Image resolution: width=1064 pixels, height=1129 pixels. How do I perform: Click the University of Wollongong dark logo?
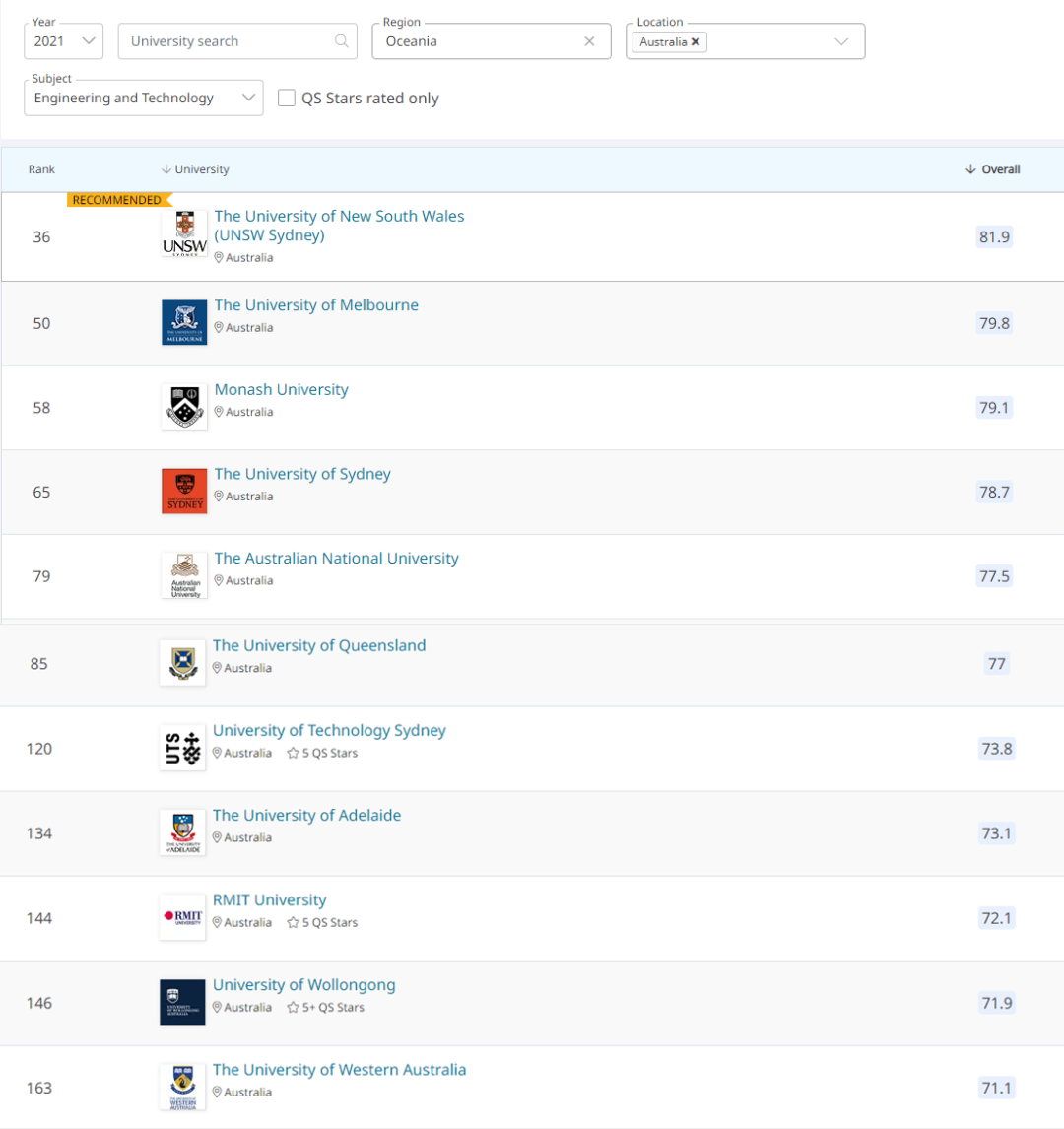183,1002
